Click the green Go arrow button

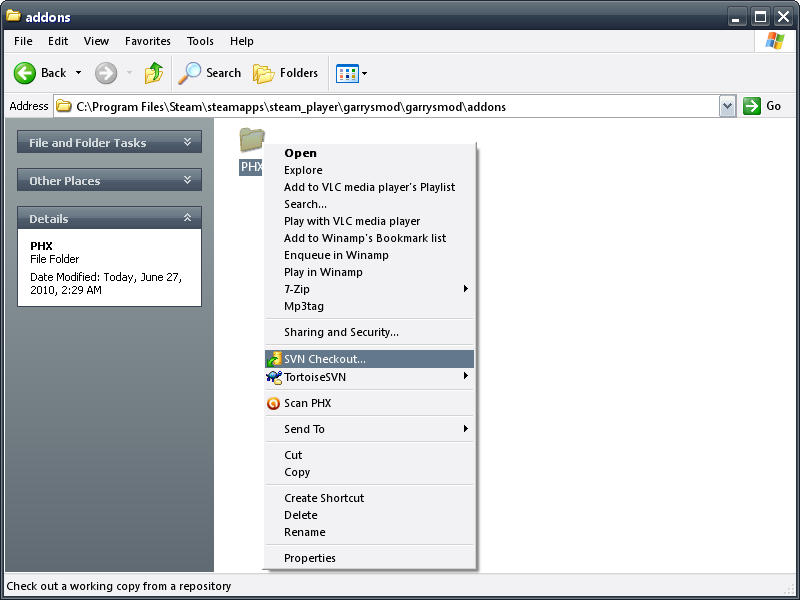point(752,106)
